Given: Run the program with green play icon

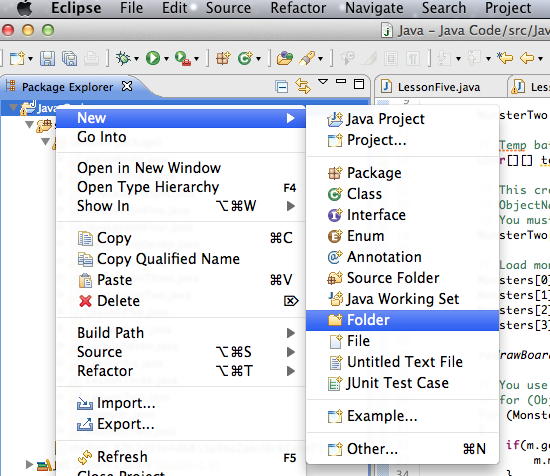Looking at the screenshot, I should tap(153, 58).
